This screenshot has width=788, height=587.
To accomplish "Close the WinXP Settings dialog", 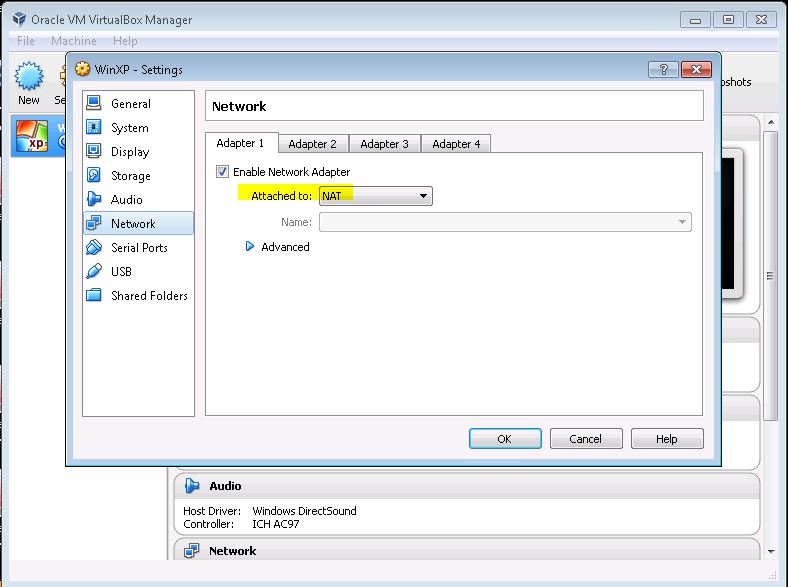I will tap(696, 69).
